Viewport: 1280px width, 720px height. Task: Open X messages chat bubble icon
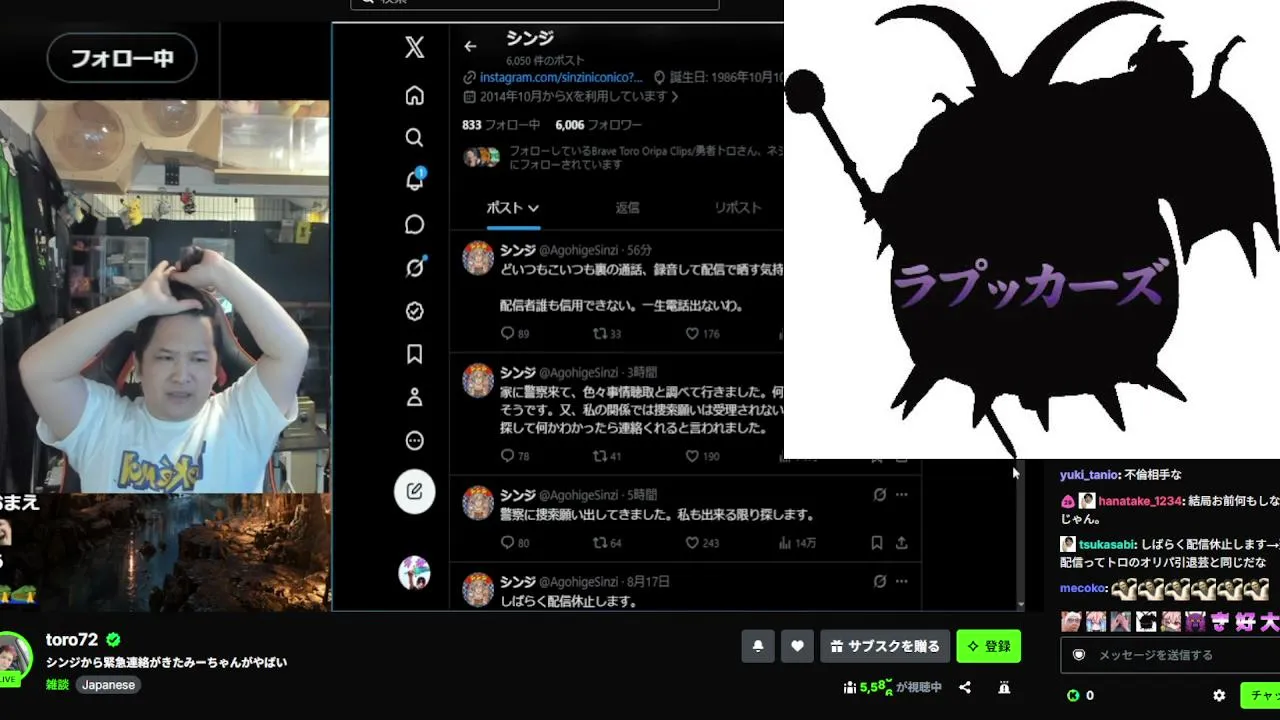[x=414, y=224]
